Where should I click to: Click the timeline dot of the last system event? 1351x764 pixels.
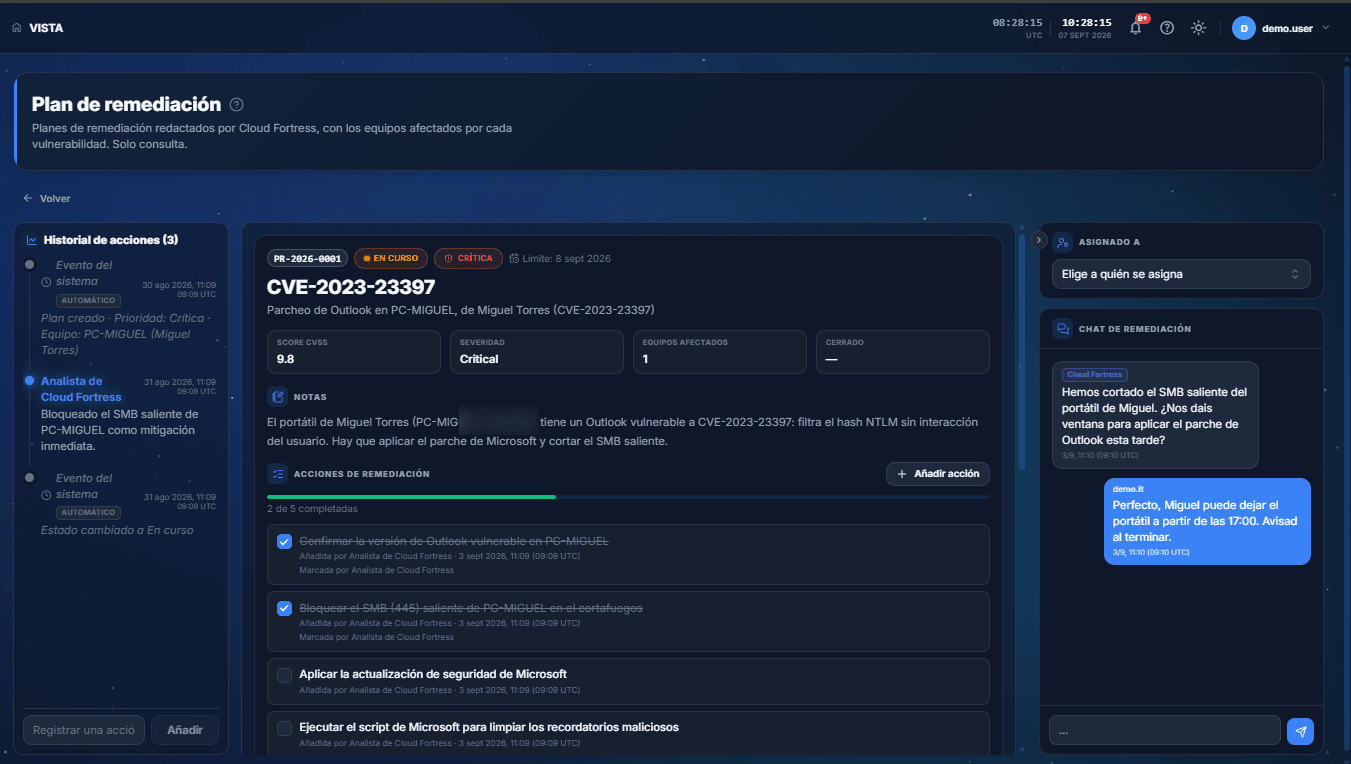[30, 478]
